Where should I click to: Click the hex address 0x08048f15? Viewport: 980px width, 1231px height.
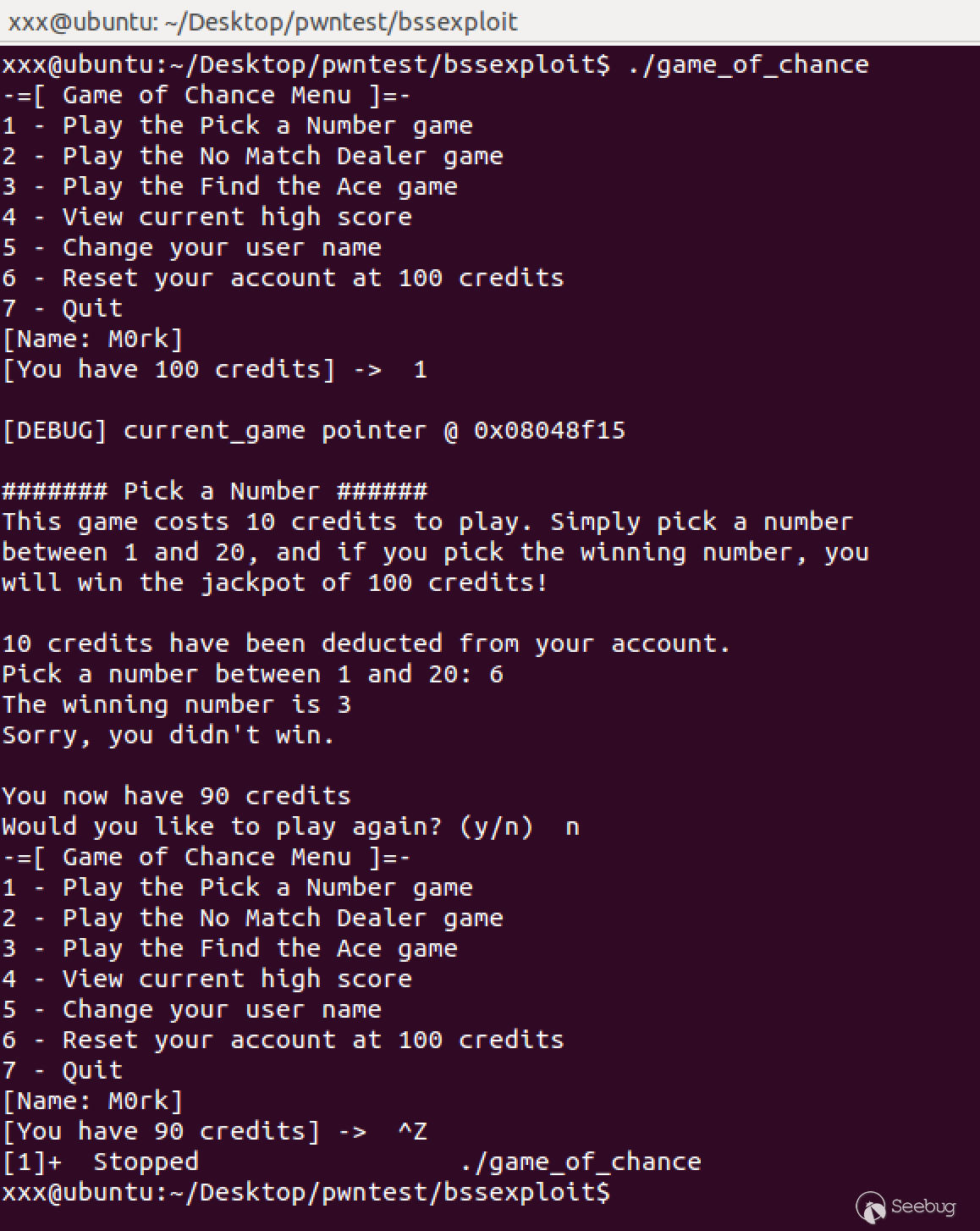pyautogui.click(x=549, y=430)
